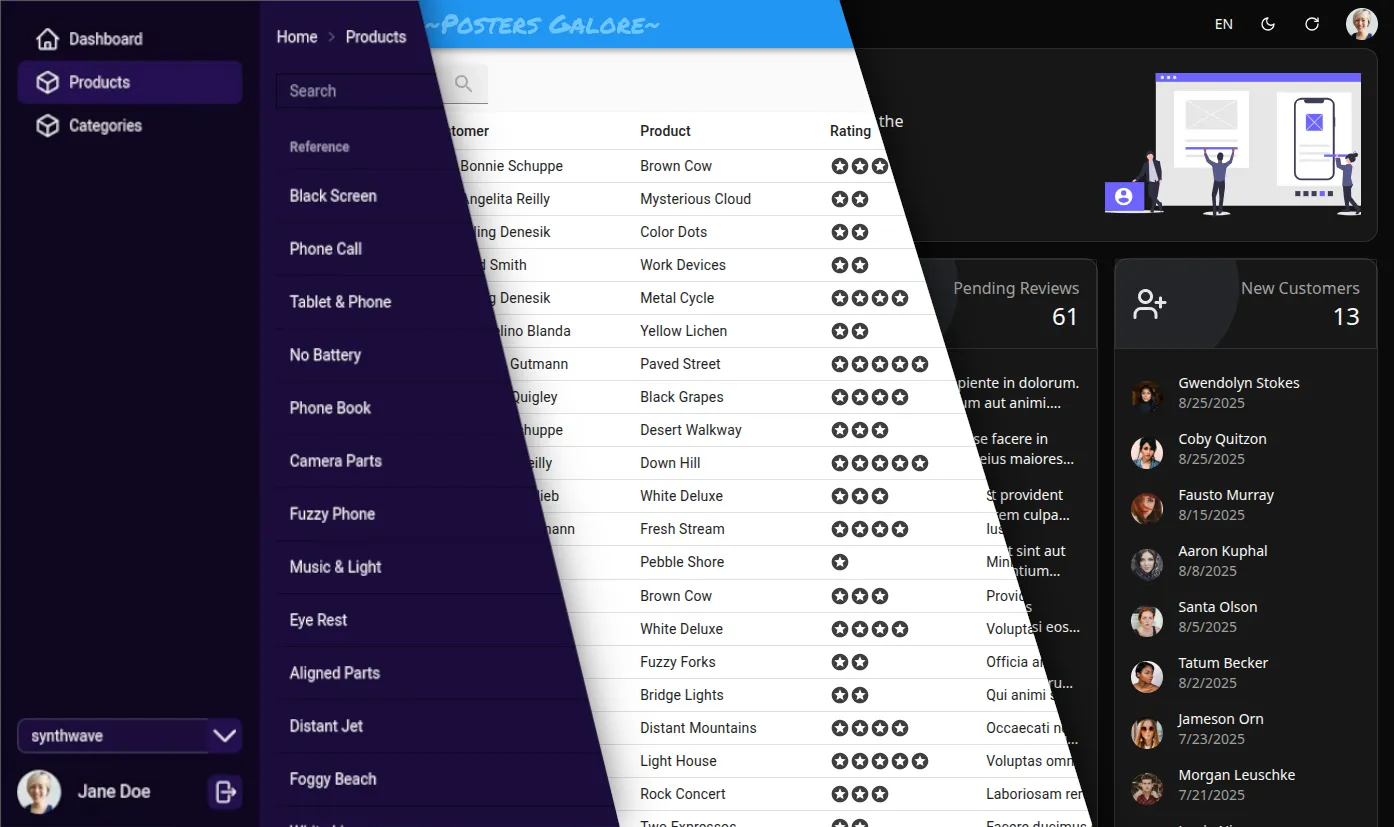Expand theme list with the chevron arrow
The height and width of the screenshot is (827, 1394).
tap(225, 736)
